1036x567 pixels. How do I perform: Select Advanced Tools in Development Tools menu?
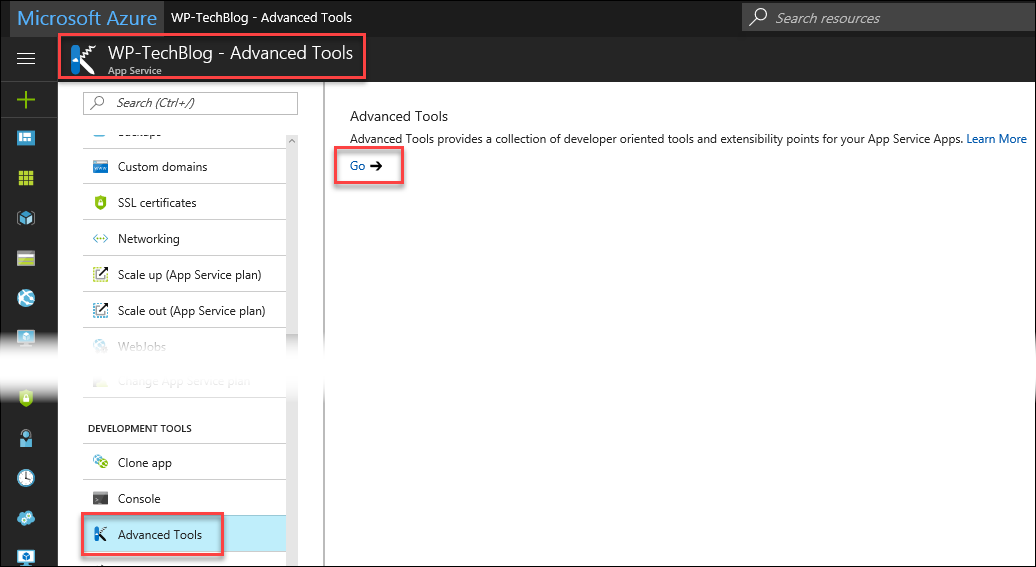(185, 534)
